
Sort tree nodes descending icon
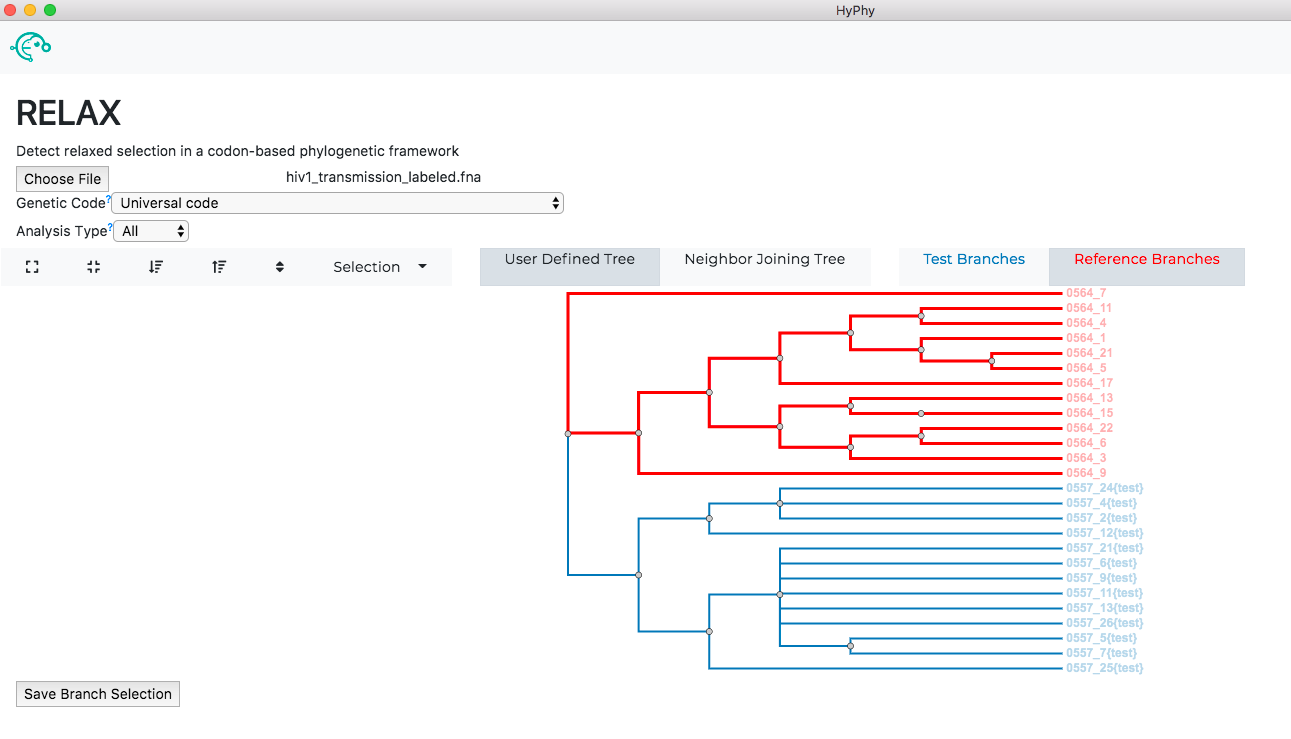point(156,267)
